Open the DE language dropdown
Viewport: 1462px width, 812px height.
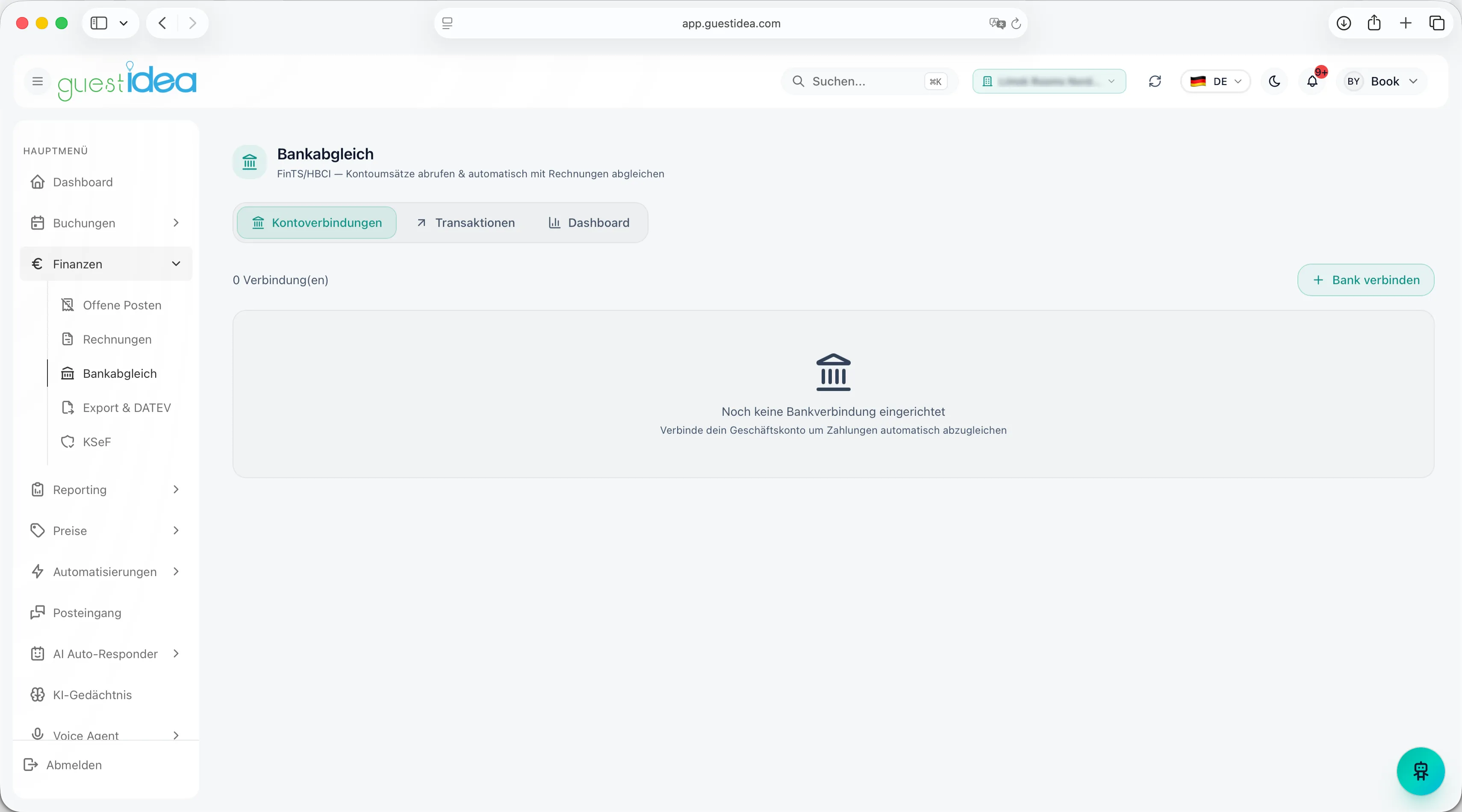pyautogui.click(x=1216, y=81)
